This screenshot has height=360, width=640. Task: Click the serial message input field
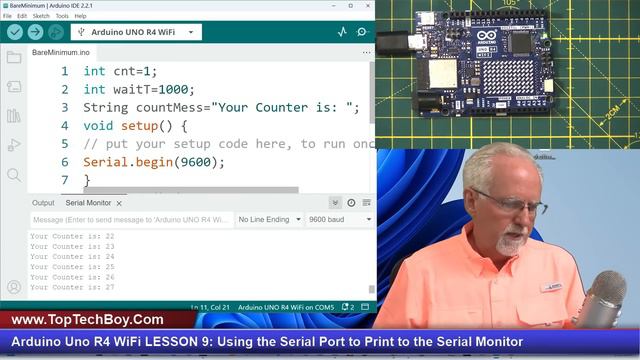[x=132, y=220]
